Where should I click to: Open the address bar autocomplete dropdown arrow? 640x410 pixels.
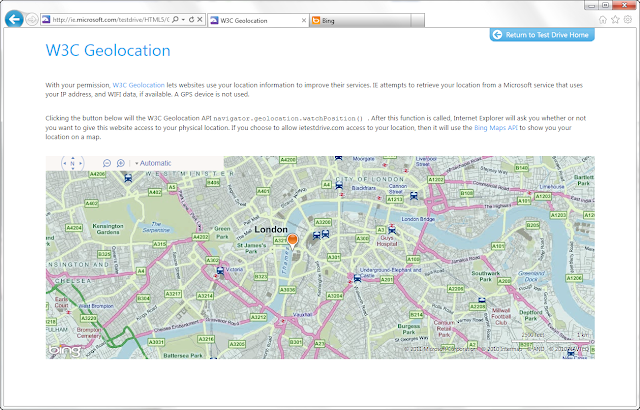coord(183,20)
